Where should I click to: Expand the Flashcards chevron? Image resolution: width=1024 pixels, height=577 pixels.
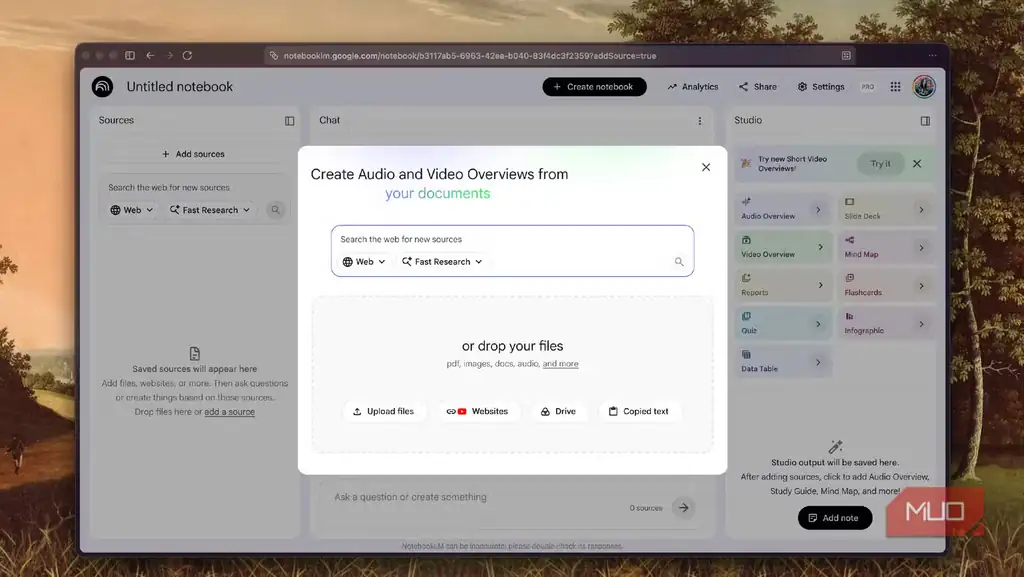tap(921, 285)
